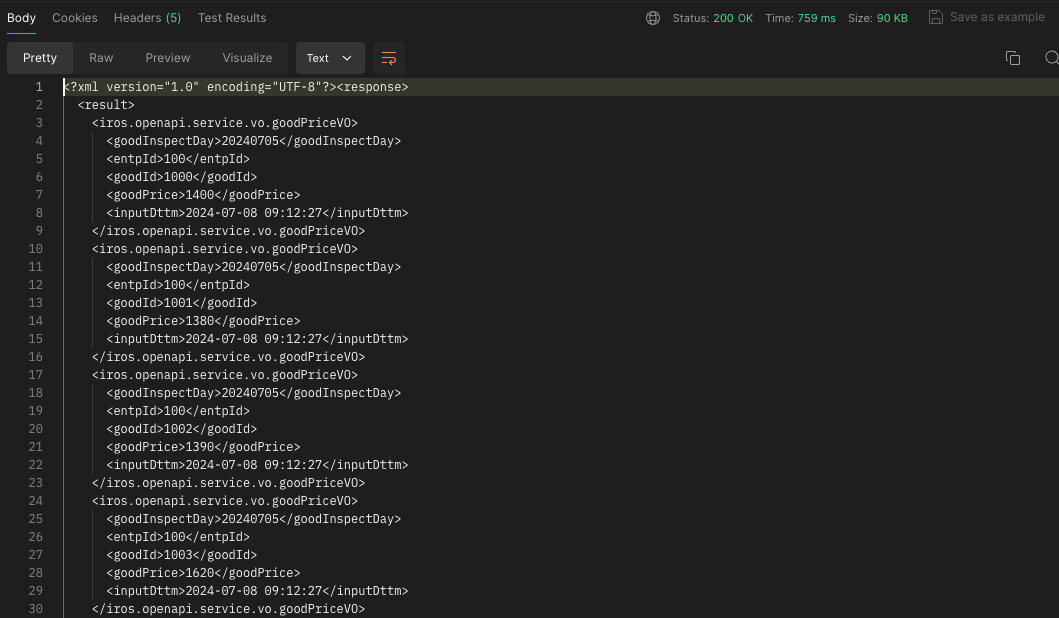Viewport: 1059px width, 618px height.
Task: Click the Save as example disk icon
Action: point(936,17)
